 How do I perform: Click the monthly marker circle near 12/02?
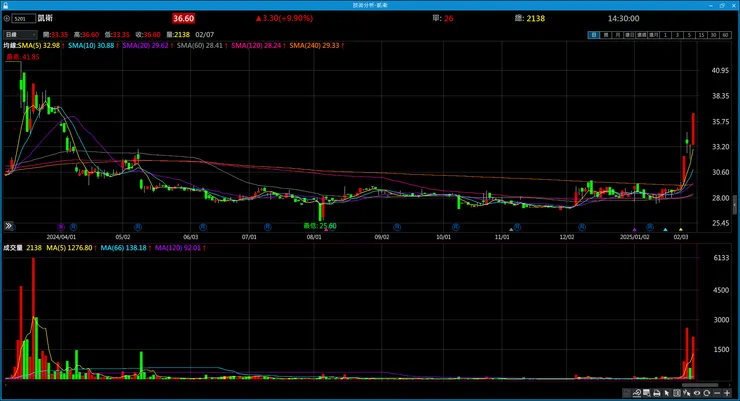click(x=582, y=227)
